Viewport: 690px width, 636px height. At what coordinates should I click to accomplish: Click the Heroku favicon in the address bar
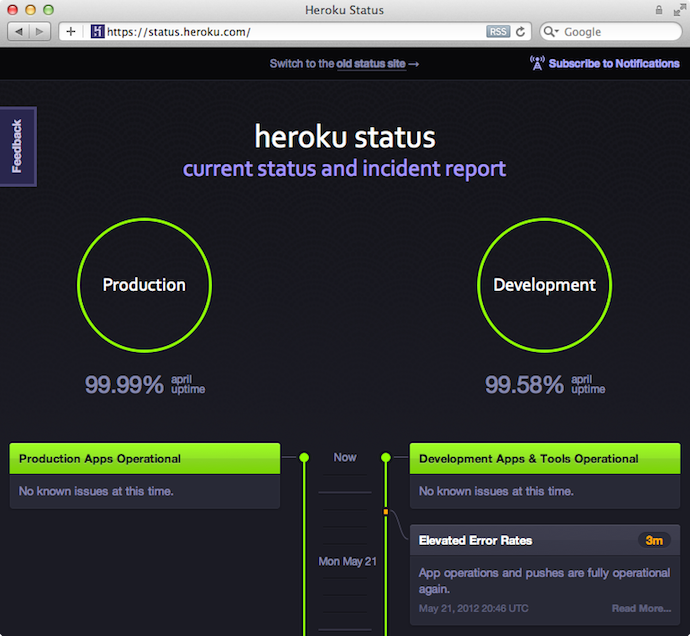[97, 31]
